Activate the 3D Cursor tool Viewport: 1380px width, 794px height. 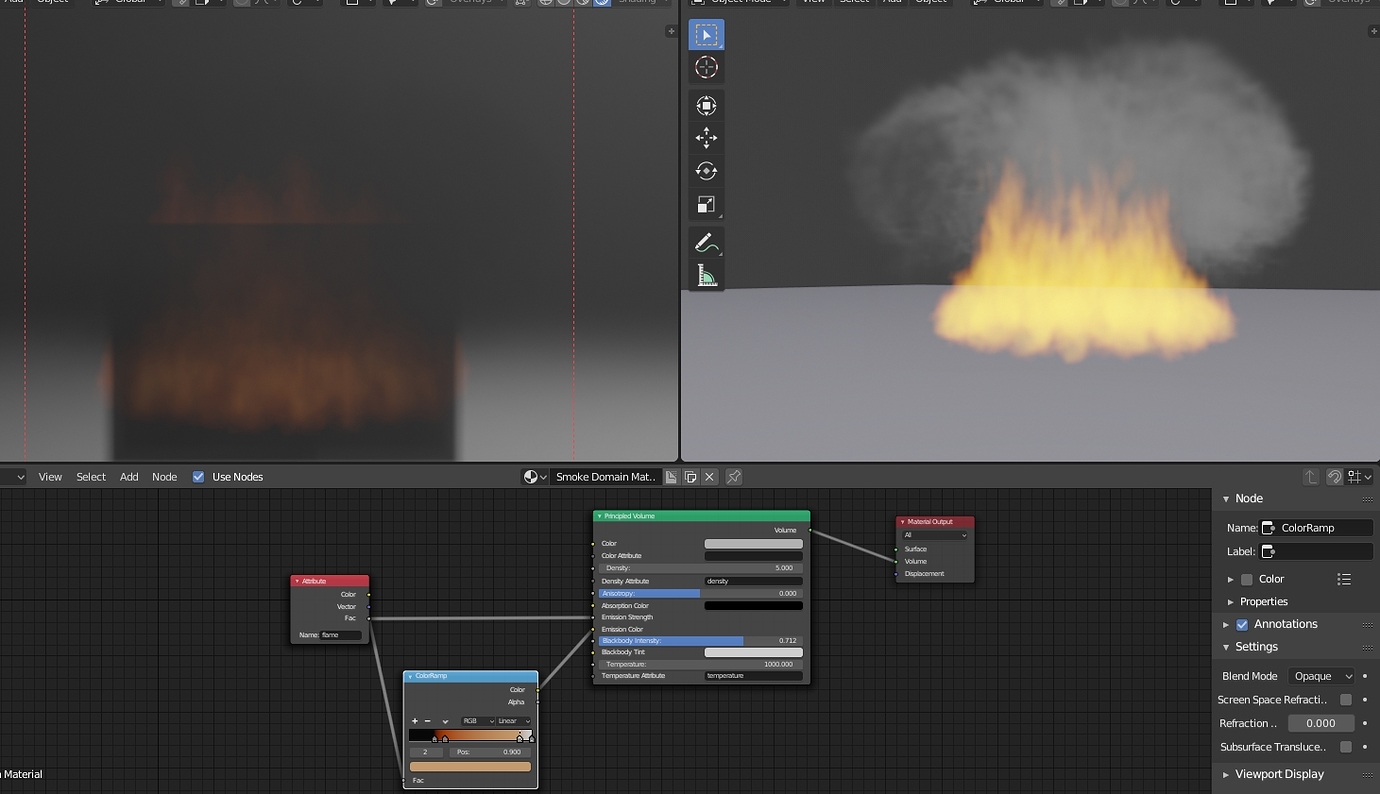pos(707,67)
